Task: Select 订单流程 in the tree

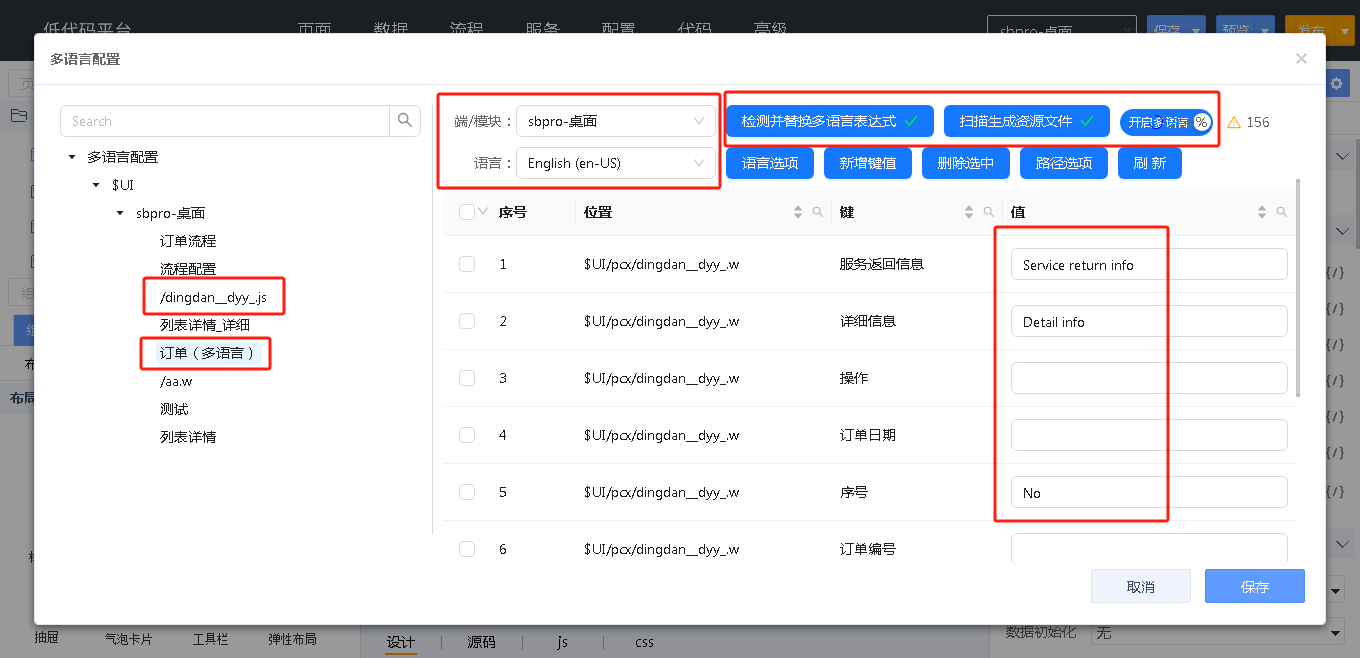Action: tap(188, 241)
